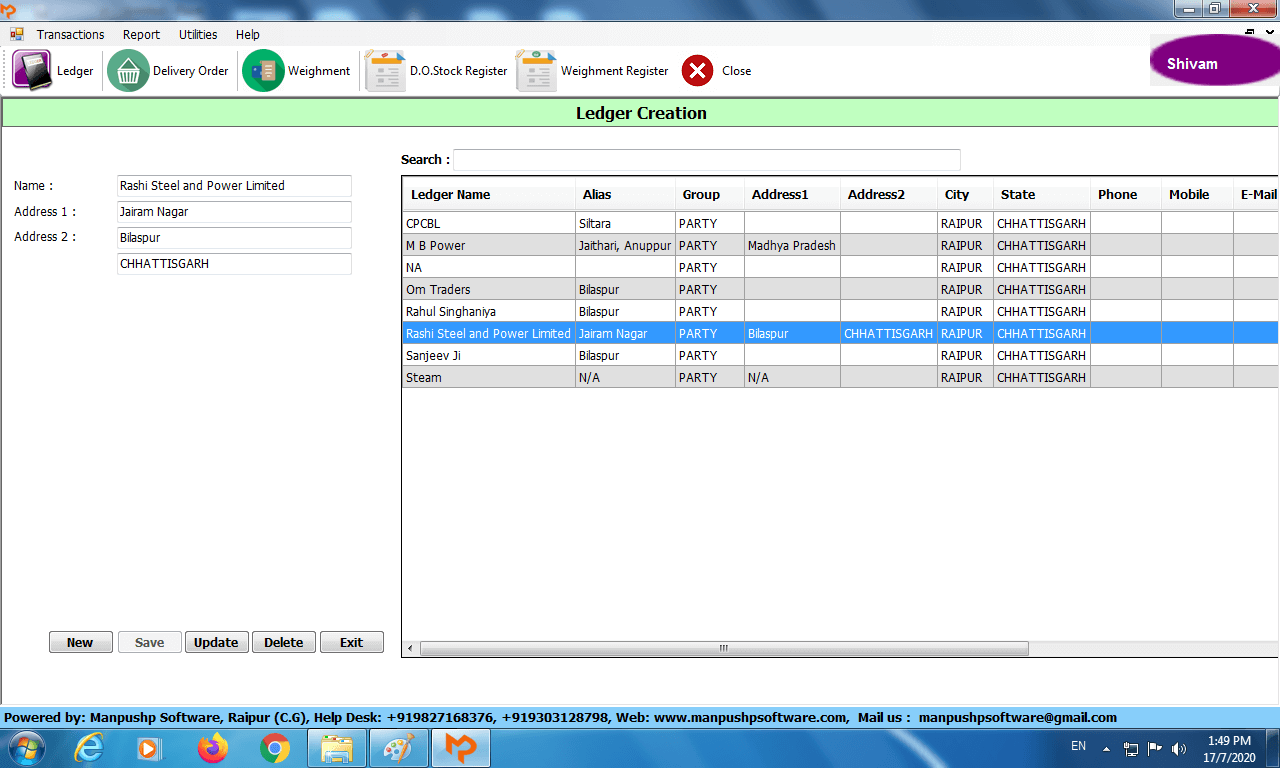Viewport: 1280px width, 768px height.
Task: Select the Steam ledger row
Action: click(840, 377)
